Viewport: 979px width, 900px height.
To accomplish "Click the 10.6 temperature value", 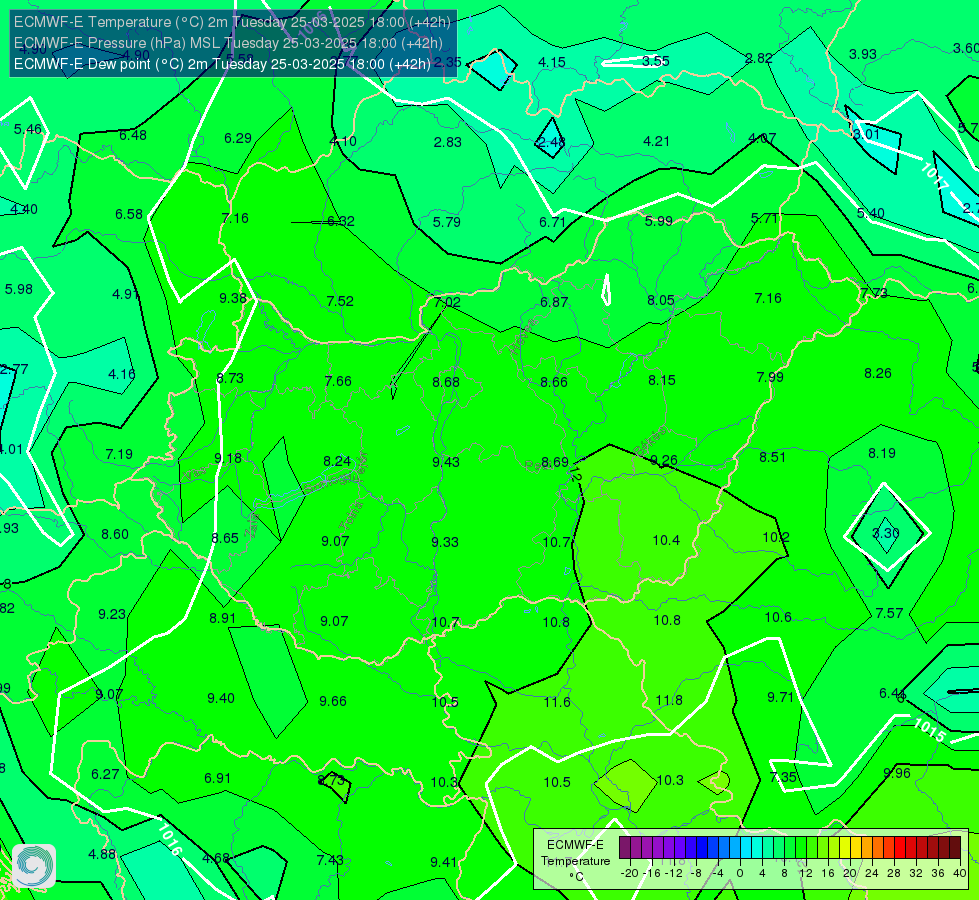I will pos(778,617).
